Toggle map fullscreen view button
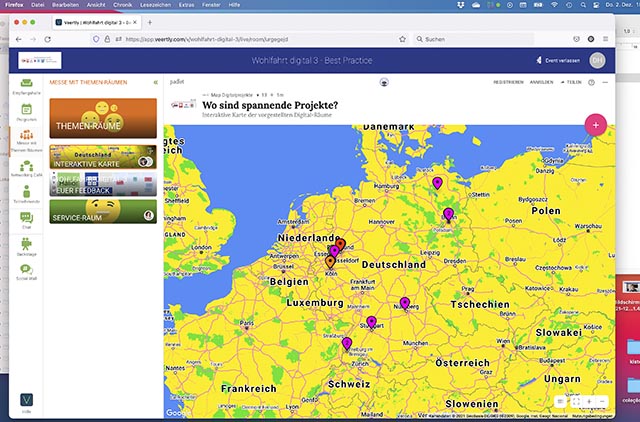Viewport: 640px width, 422px height. point(576,402)
